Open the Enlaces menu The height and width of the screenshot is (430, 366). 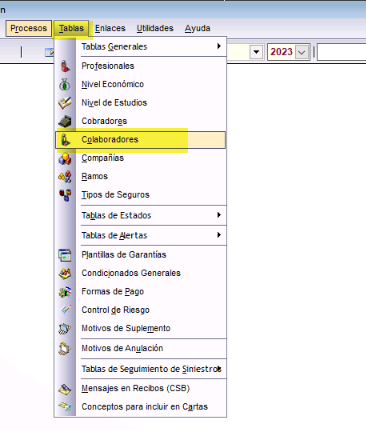110,28
